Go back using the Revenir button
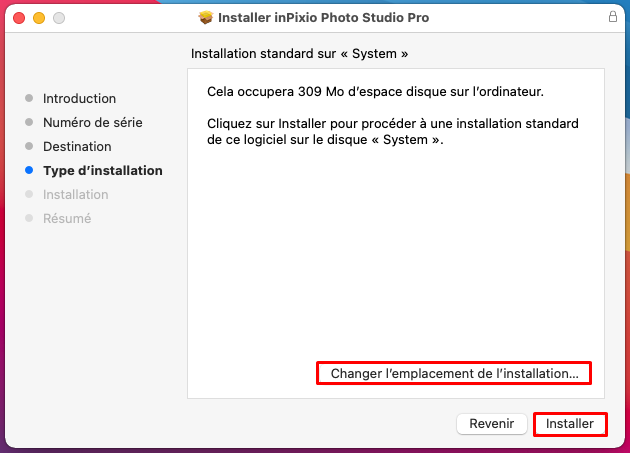Viewport: 630px width, 453px height. (x=492, y=424)
